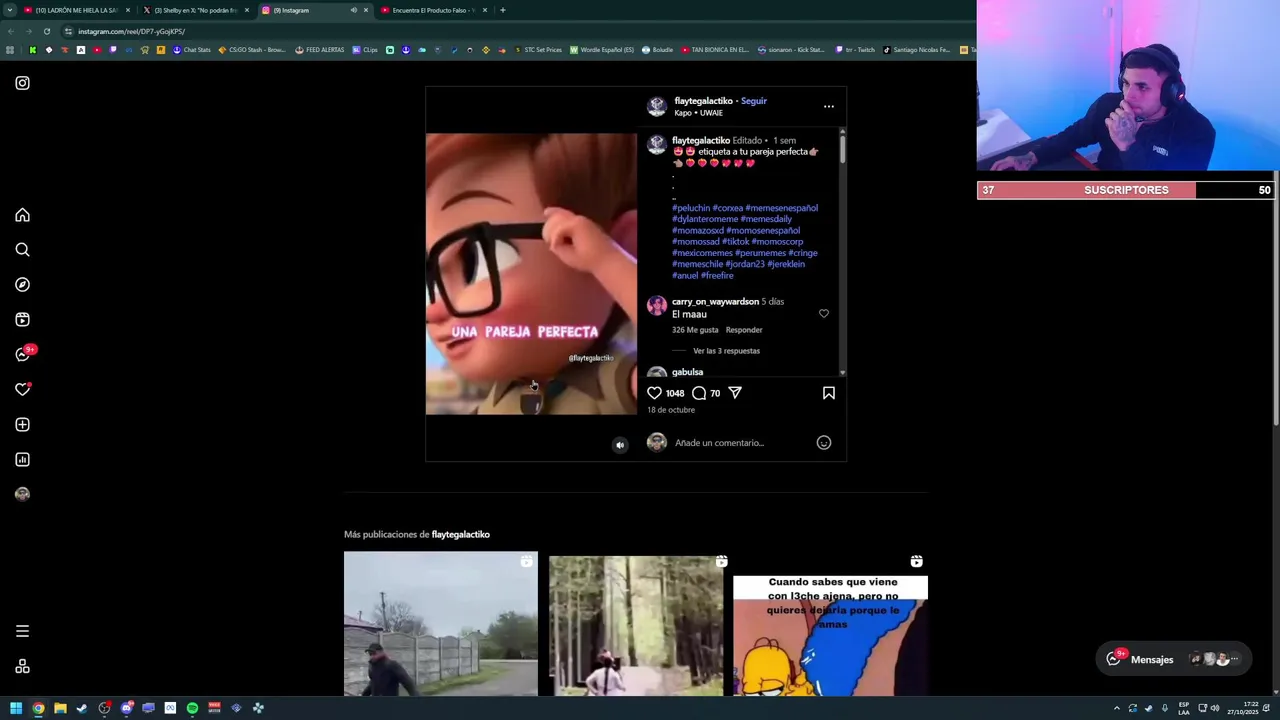Viewport: 1280px width, 720px height.
Task: Click into Añade un comentario field
Action: (740, 442)
